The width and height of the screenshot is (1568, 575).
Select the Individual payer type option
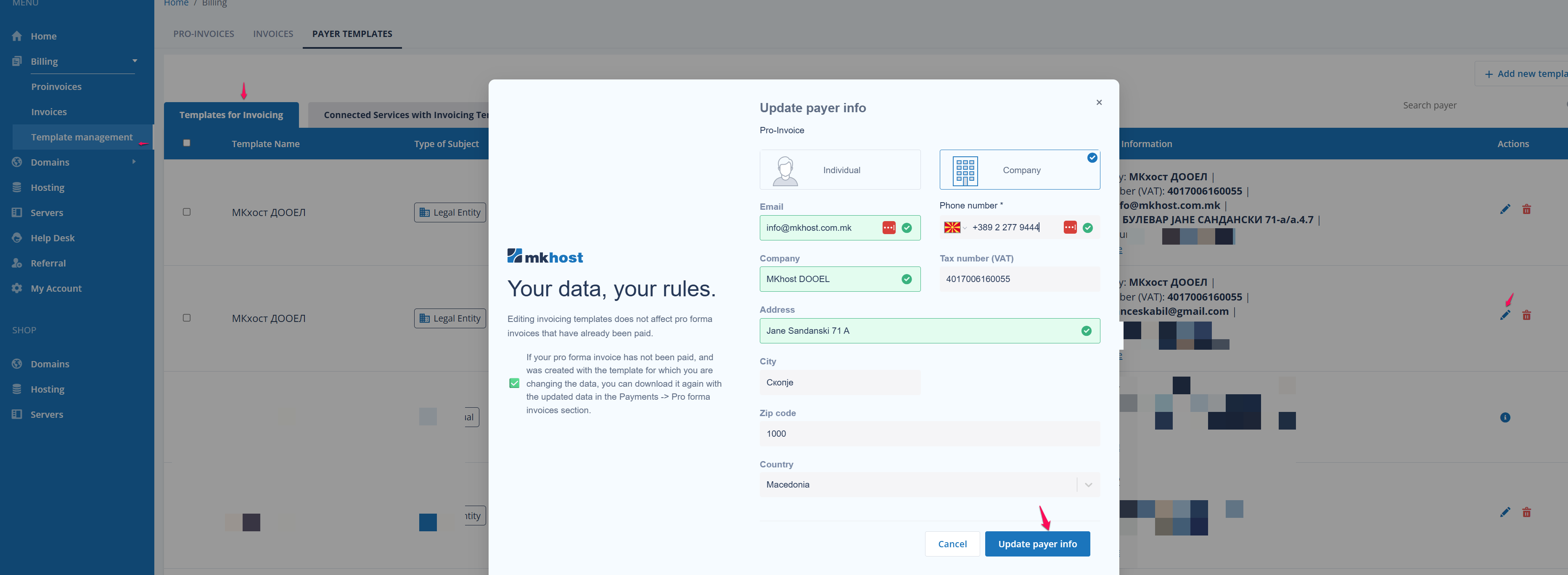coord(839,170)
